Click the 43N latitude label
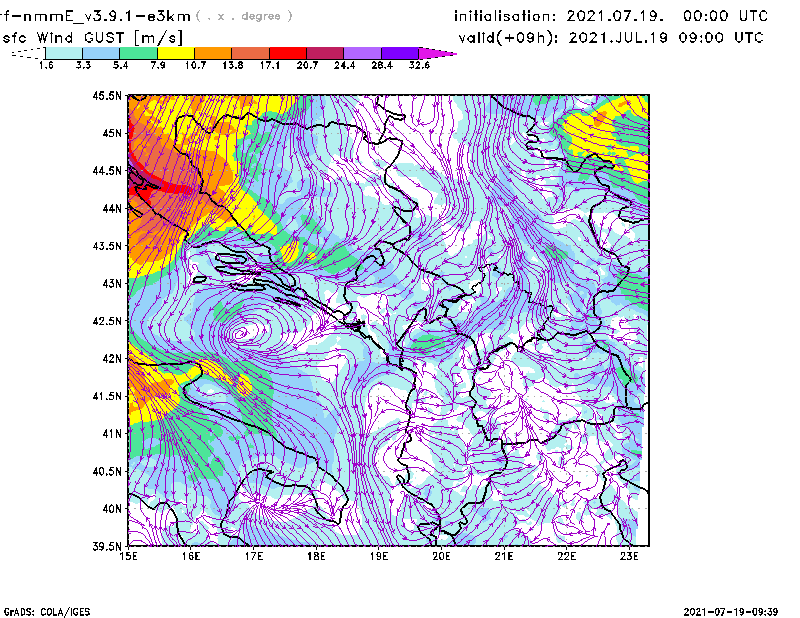The height and width of the screenshot is (618, 800). [112, 283]
